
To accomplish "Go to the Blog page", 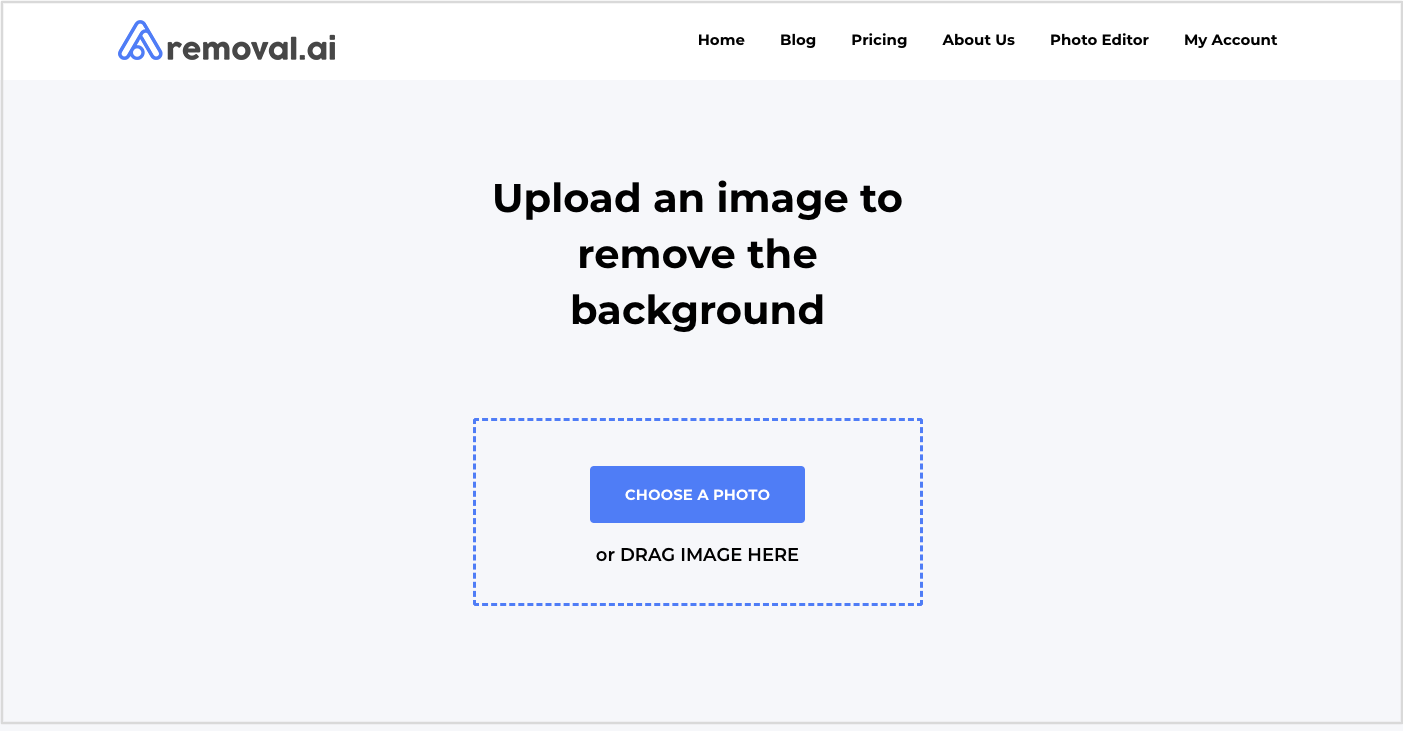I will click(798, 40).
